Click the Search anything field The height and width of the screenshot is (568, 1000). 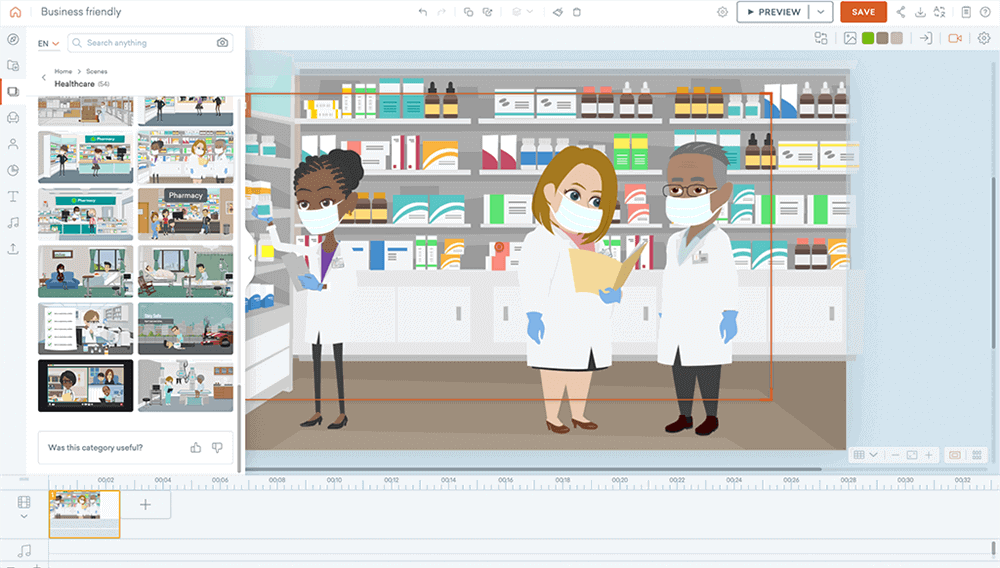coord(150,43)
